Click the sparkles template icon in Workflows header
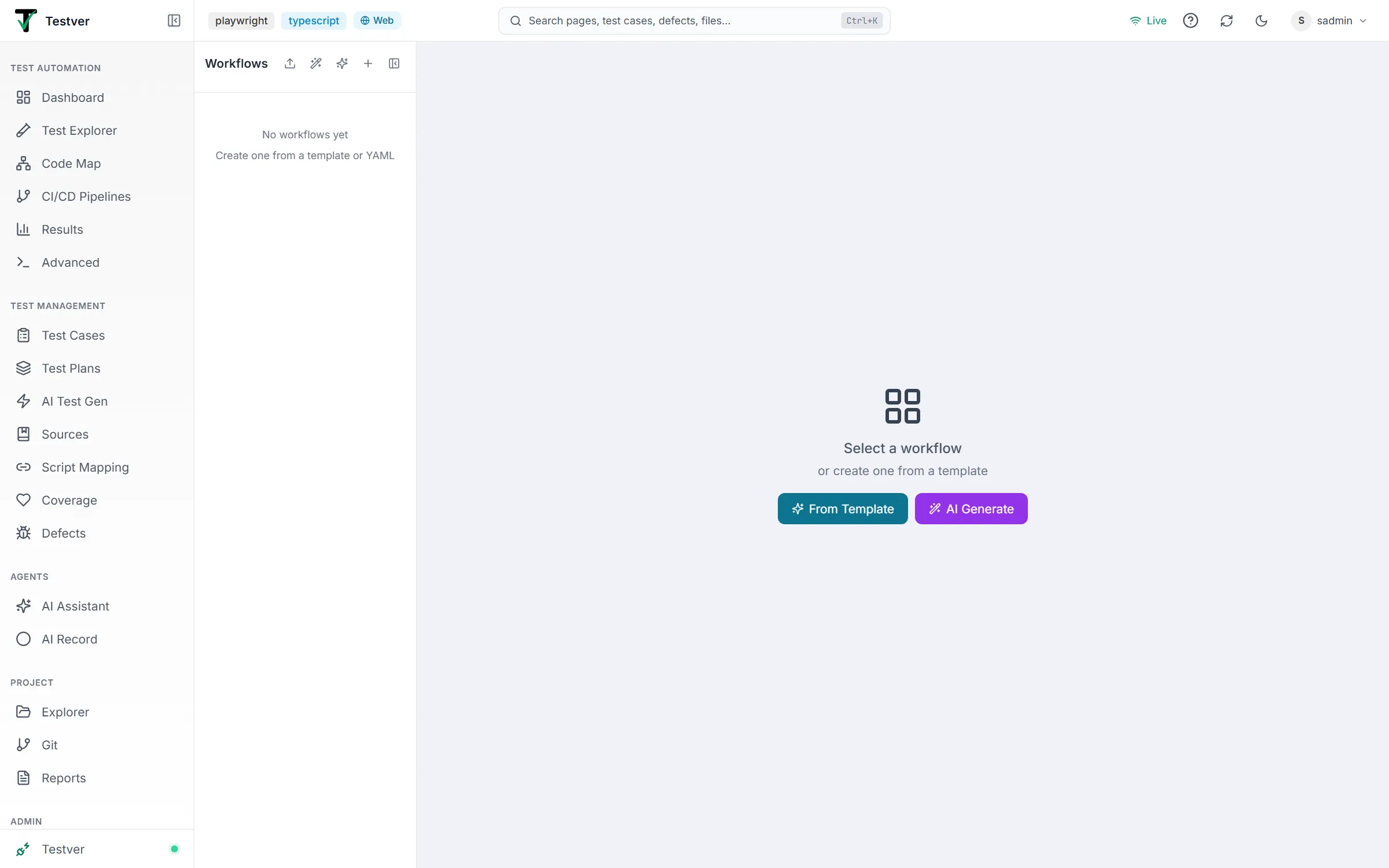 click(342, 64)
